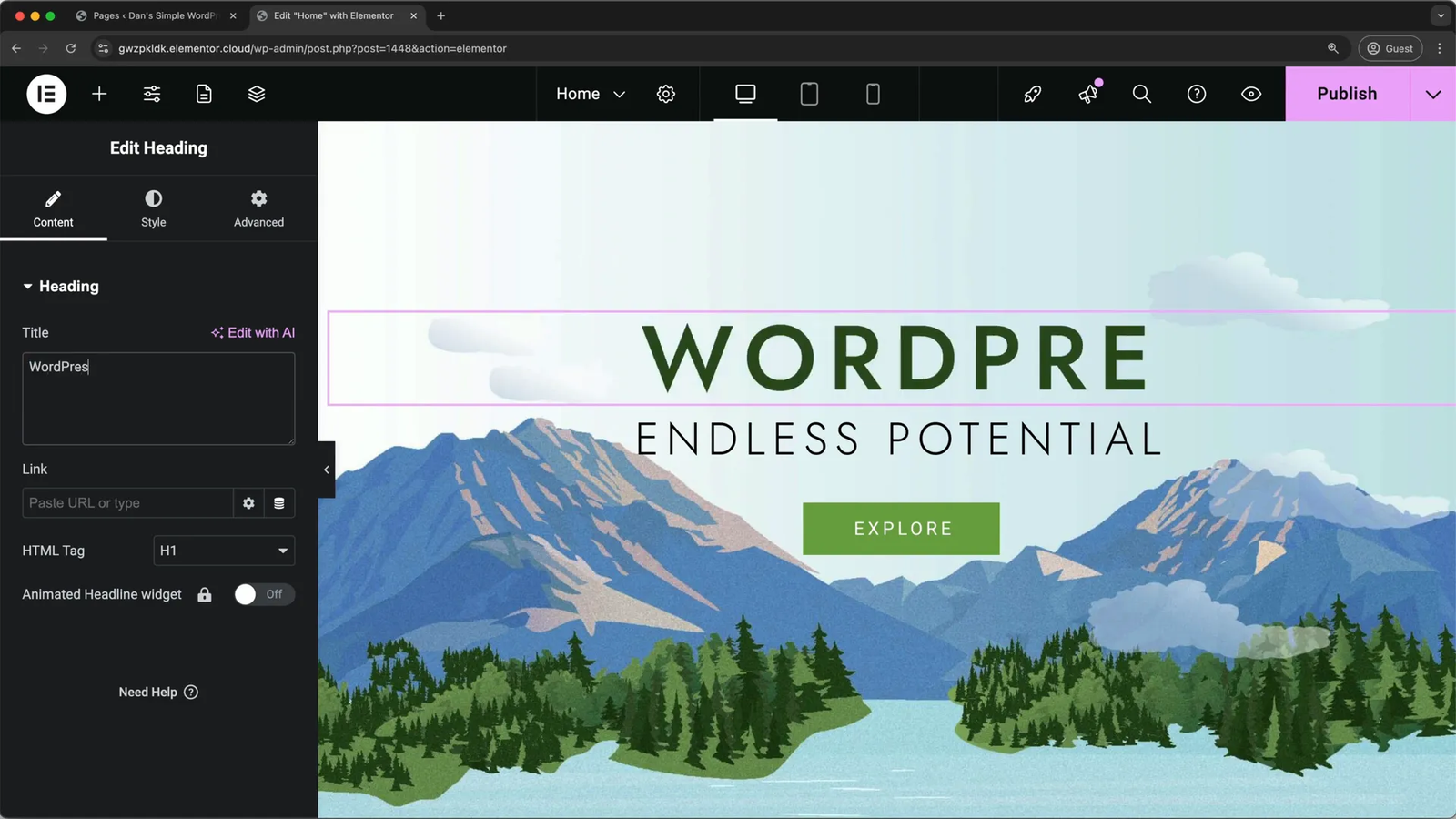Image resolution: width=1456 pixels, height=819 pixels.
Task: Open link options gear icon
Action: (248, 503)
